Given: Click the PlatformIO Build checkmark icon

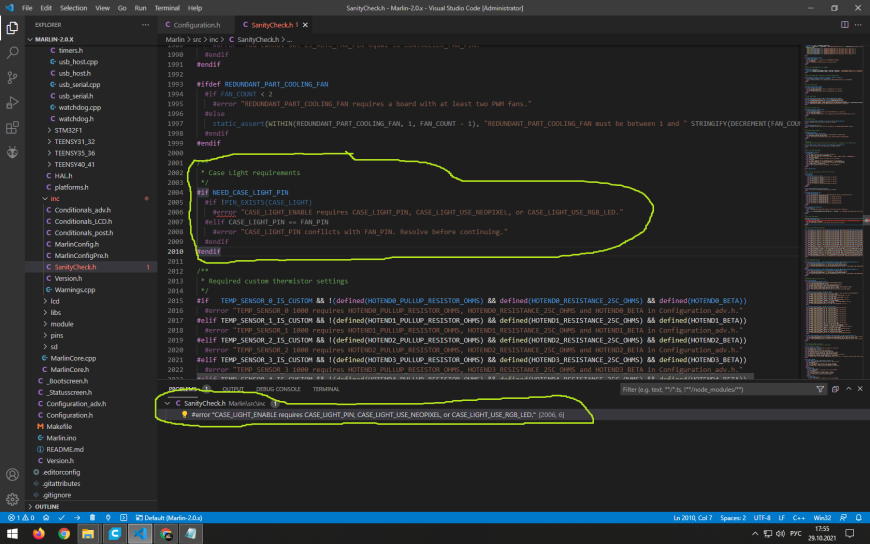Looking at the screenshot, I should [62, 517].
